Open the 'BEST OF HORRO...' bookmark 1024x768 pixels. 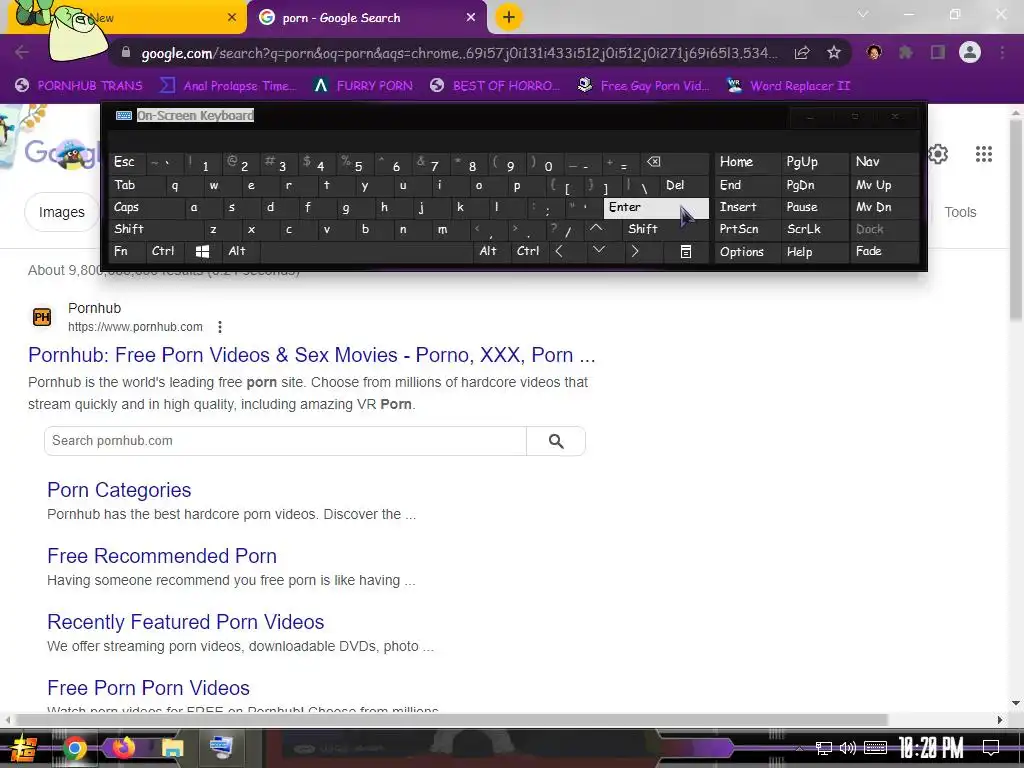coord(495,86)
